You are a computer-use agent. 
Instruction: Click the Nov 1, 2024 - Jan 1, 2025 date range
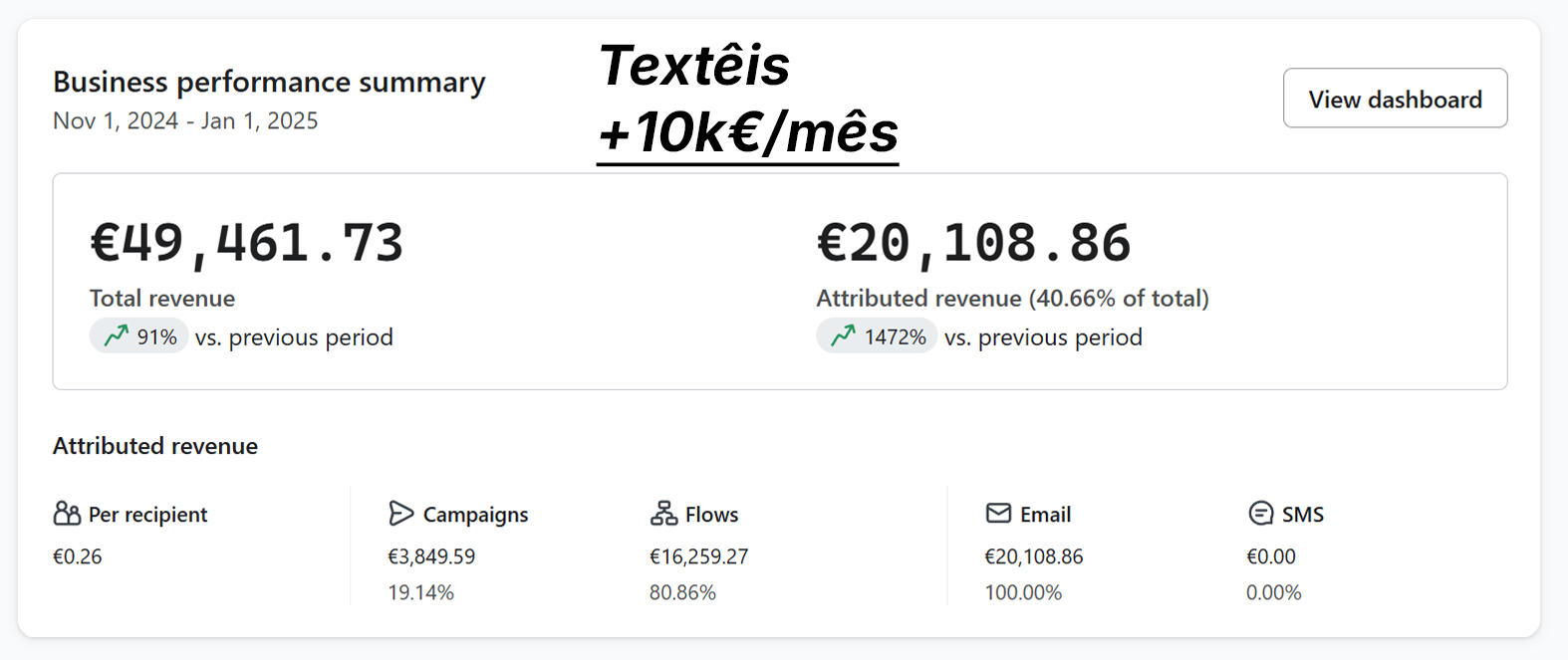[185, 120]
